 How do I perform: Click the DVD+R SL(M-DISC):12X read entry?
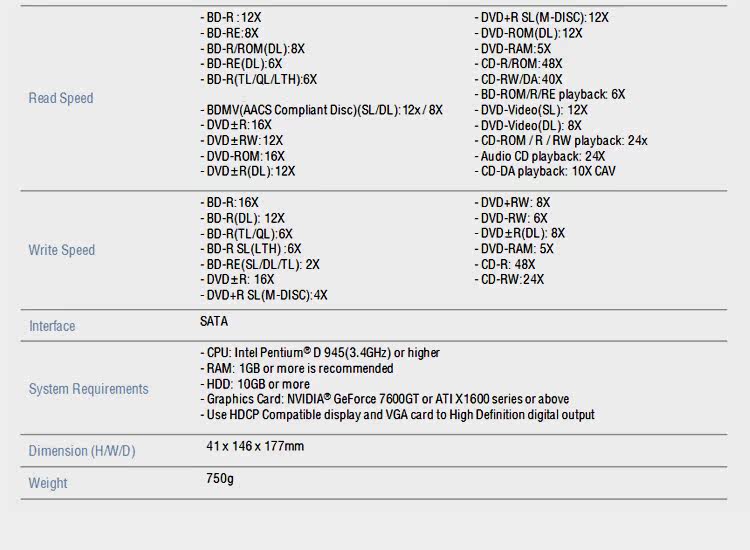[x=541, y=18]
